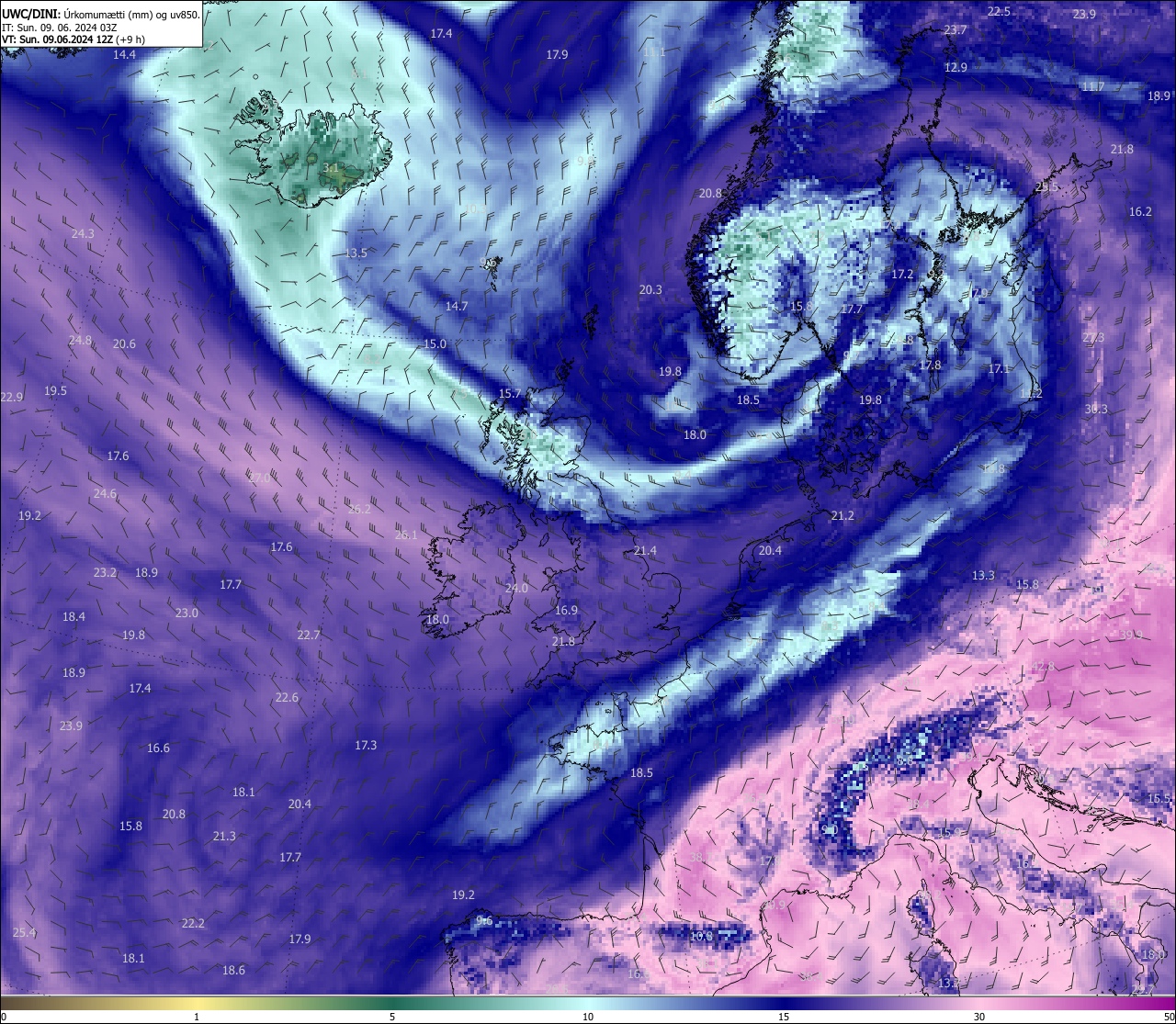Click the map value 22.9
Image resolution: width=1176 pixels, height=1024 pixels.
11,397
